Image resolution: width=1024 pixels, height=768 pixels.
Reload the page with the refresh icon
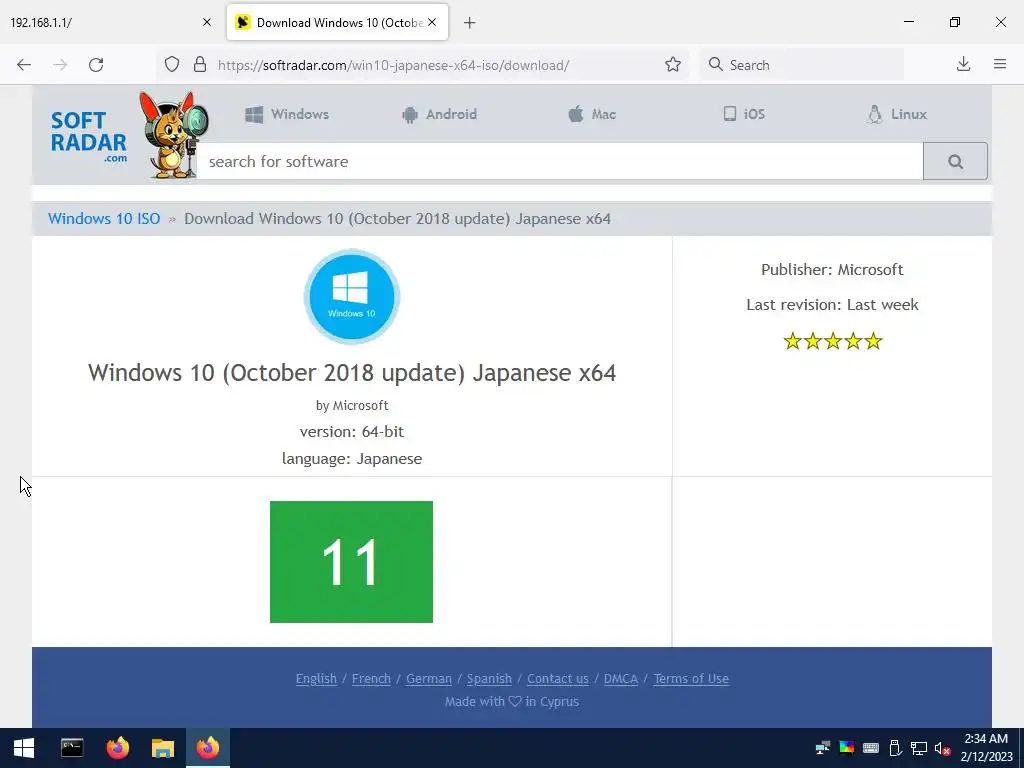tap(96, 65)
